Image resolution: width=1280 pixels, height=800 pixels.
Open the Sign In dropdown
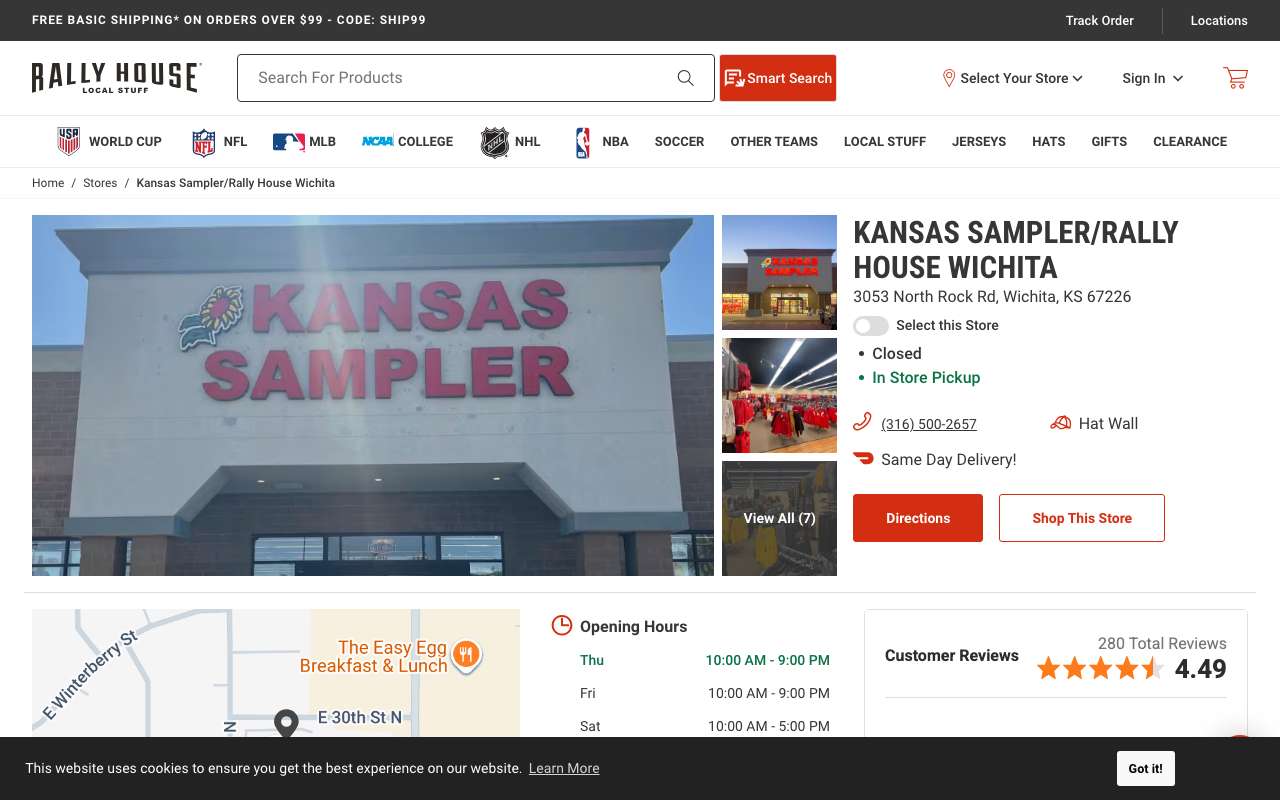tap(1152, 78)
